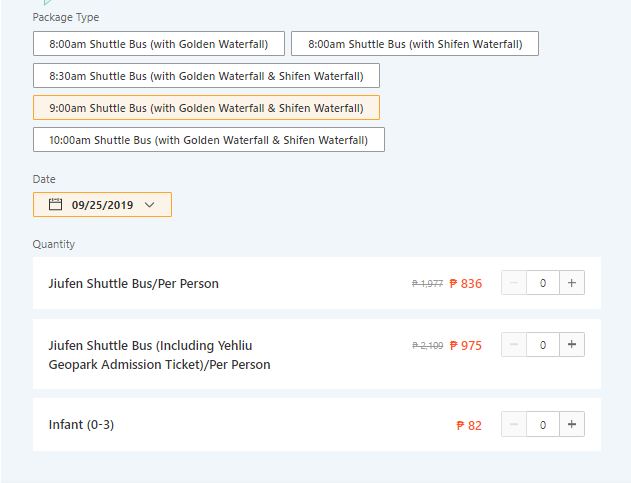Click the Jiufen Shuttle Bus/Per Person label
The image size is (631, 483).
coord(133,284)
